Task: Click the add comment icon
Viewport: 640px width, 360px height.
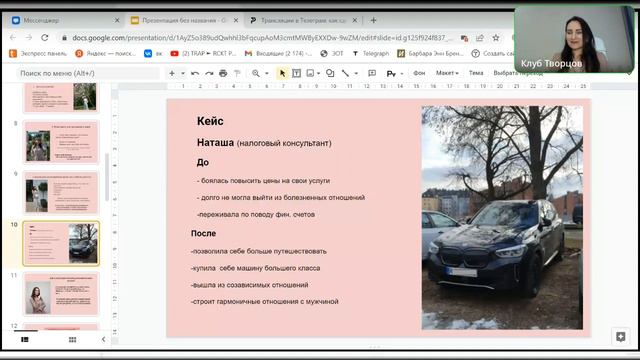Action: (x=372, y=73)
